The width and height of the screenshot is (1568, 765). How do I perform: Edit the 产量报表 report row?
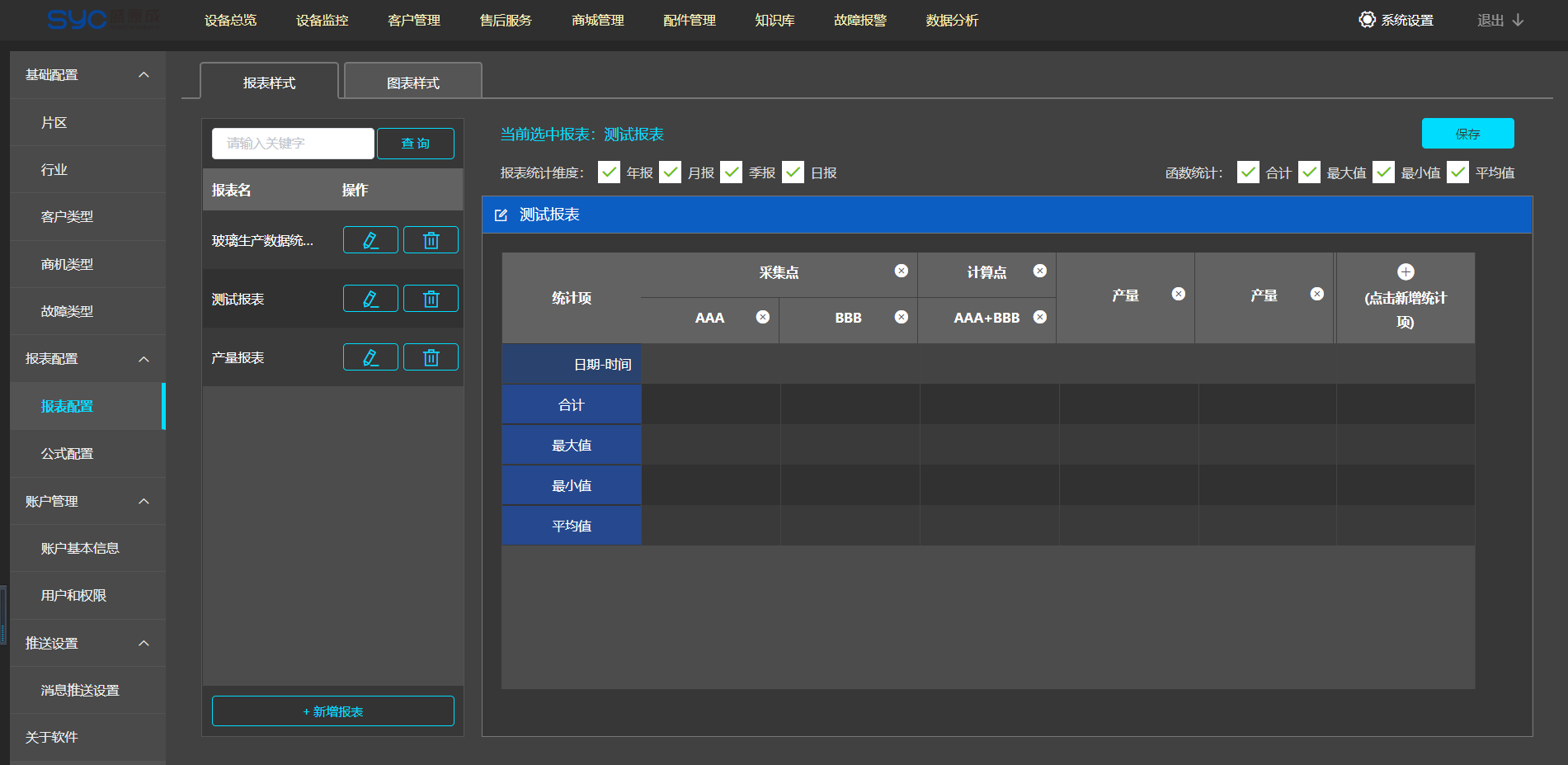[370, 357]
